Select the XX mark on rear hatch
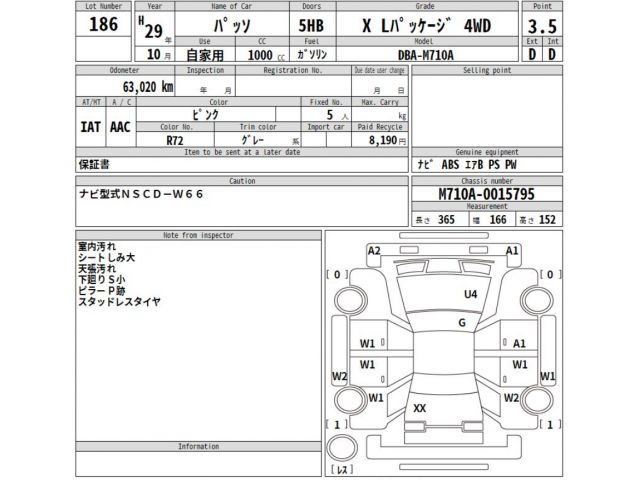The image size is (640, 480). coord(420,408)
